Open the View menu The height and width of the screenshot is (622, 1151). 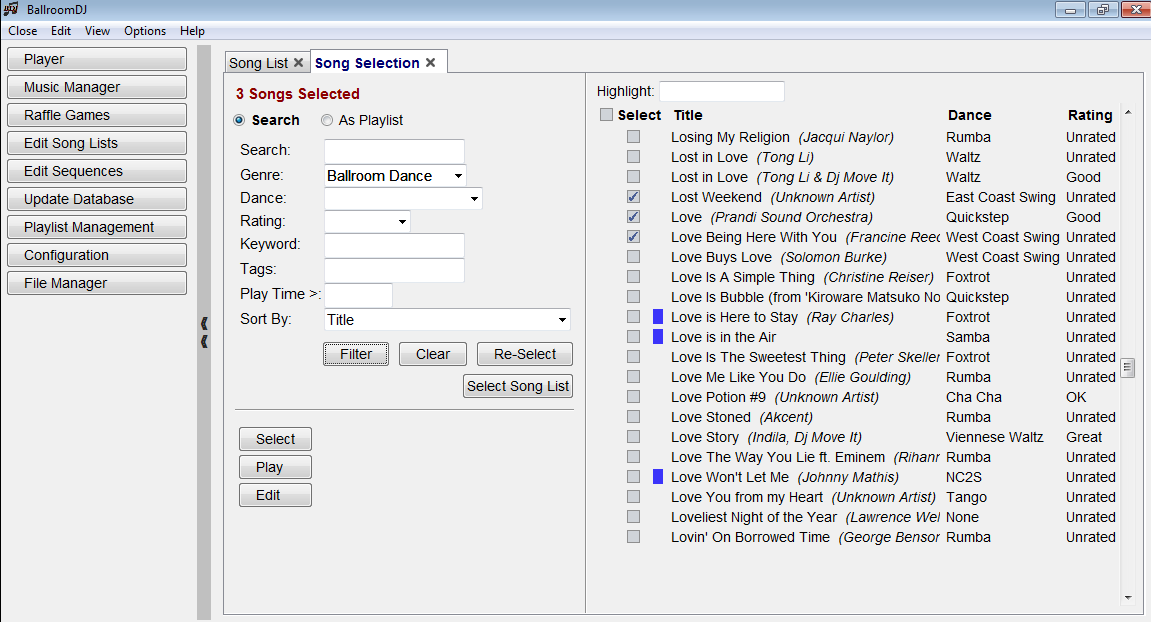[97, 31]
